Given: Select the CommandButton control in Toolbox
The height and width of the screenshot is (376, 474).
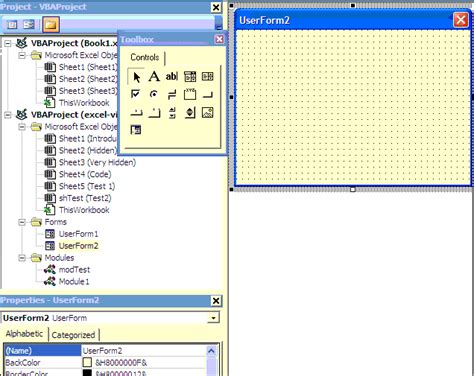Looking at the screenshot, I should (x=208, y=95).
